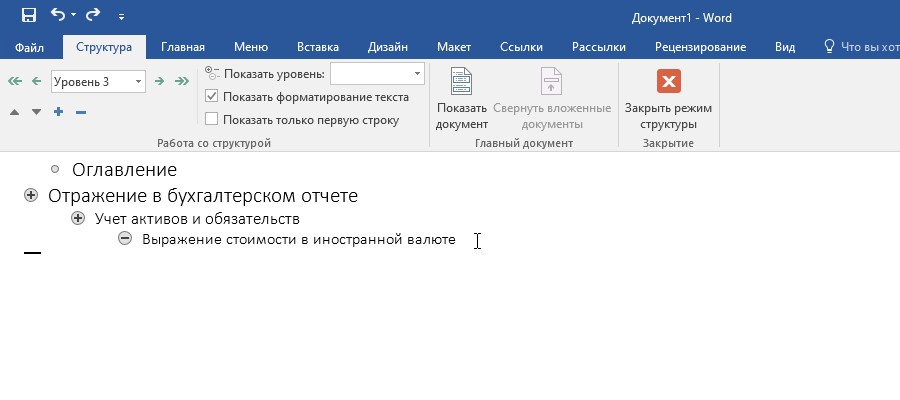900x400 pixels.
Task: Switch to the Макет tab
Action: point(453,47)
